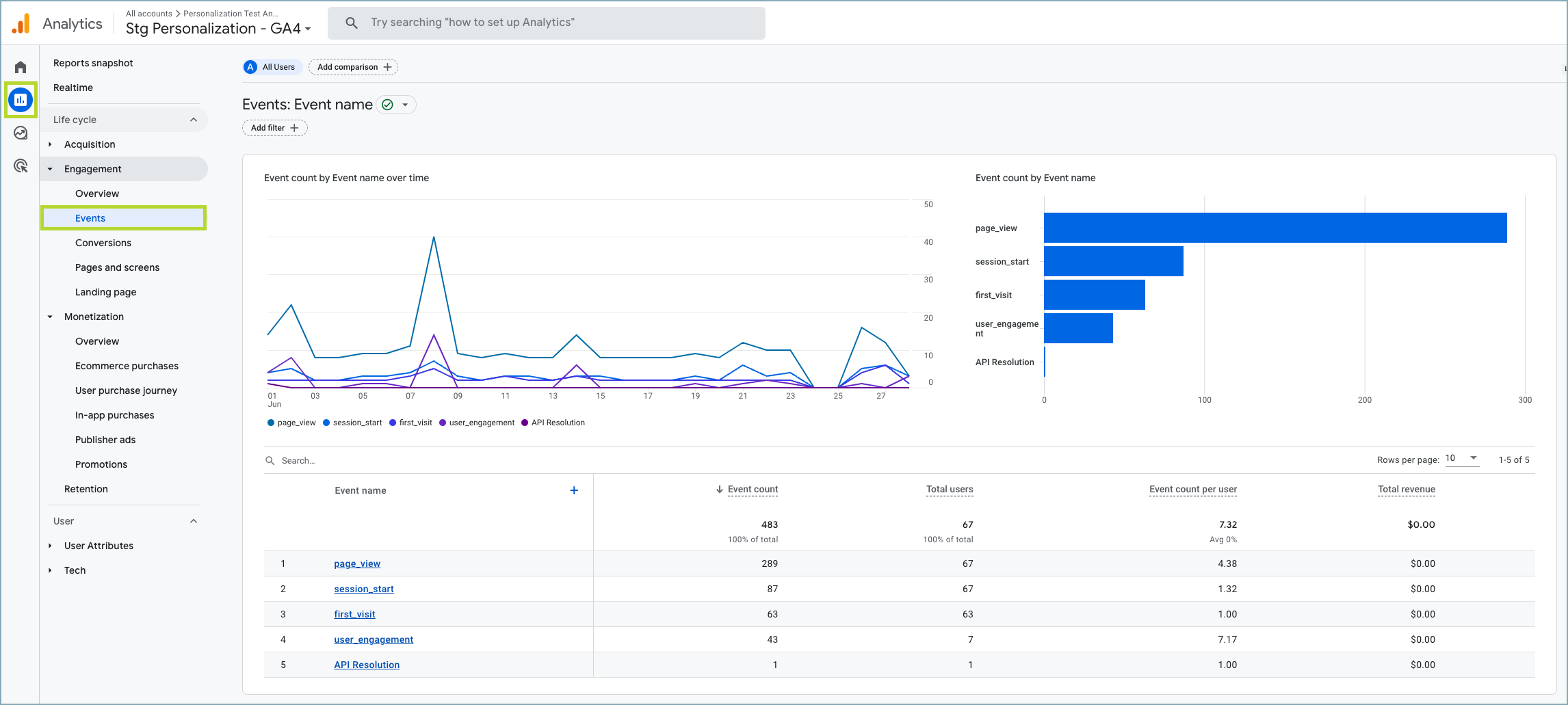Open Reports snapshot

point(93,63)
